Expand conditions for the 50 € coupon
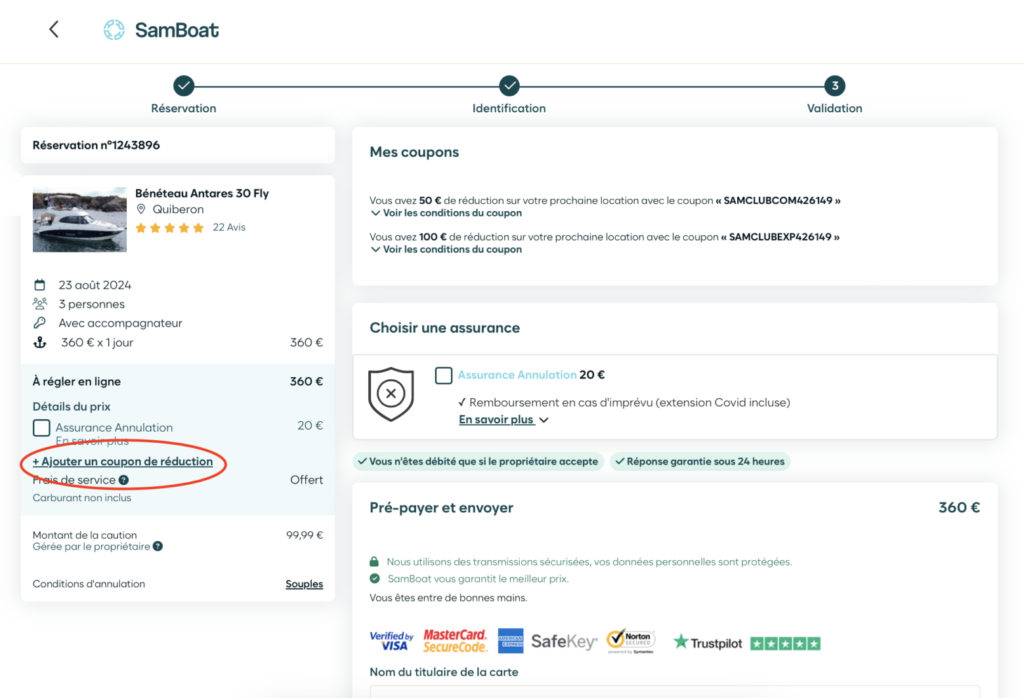Screen dimensions: 1024x698 446,213
